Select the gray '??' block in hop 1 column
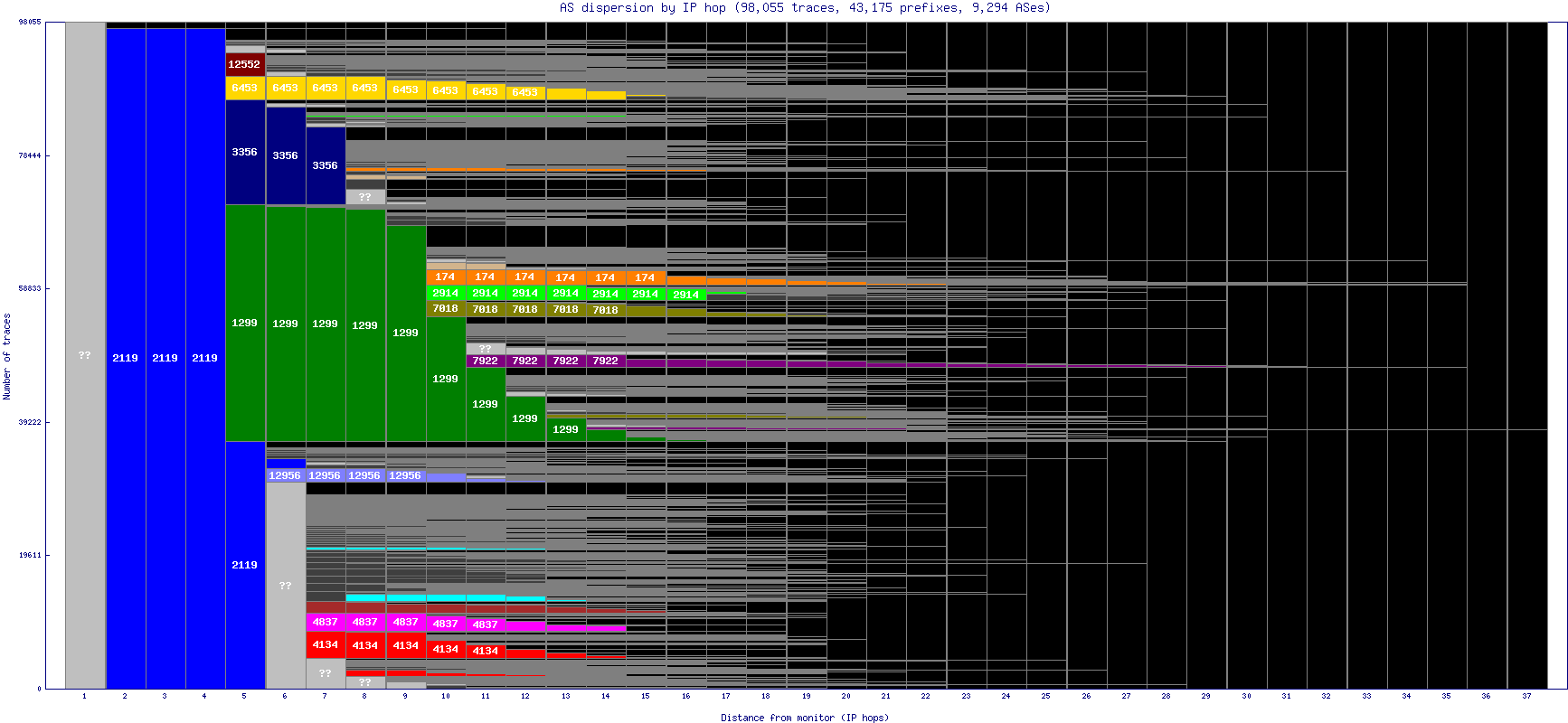Screen dimensions: 1568x723 (85, 355)
